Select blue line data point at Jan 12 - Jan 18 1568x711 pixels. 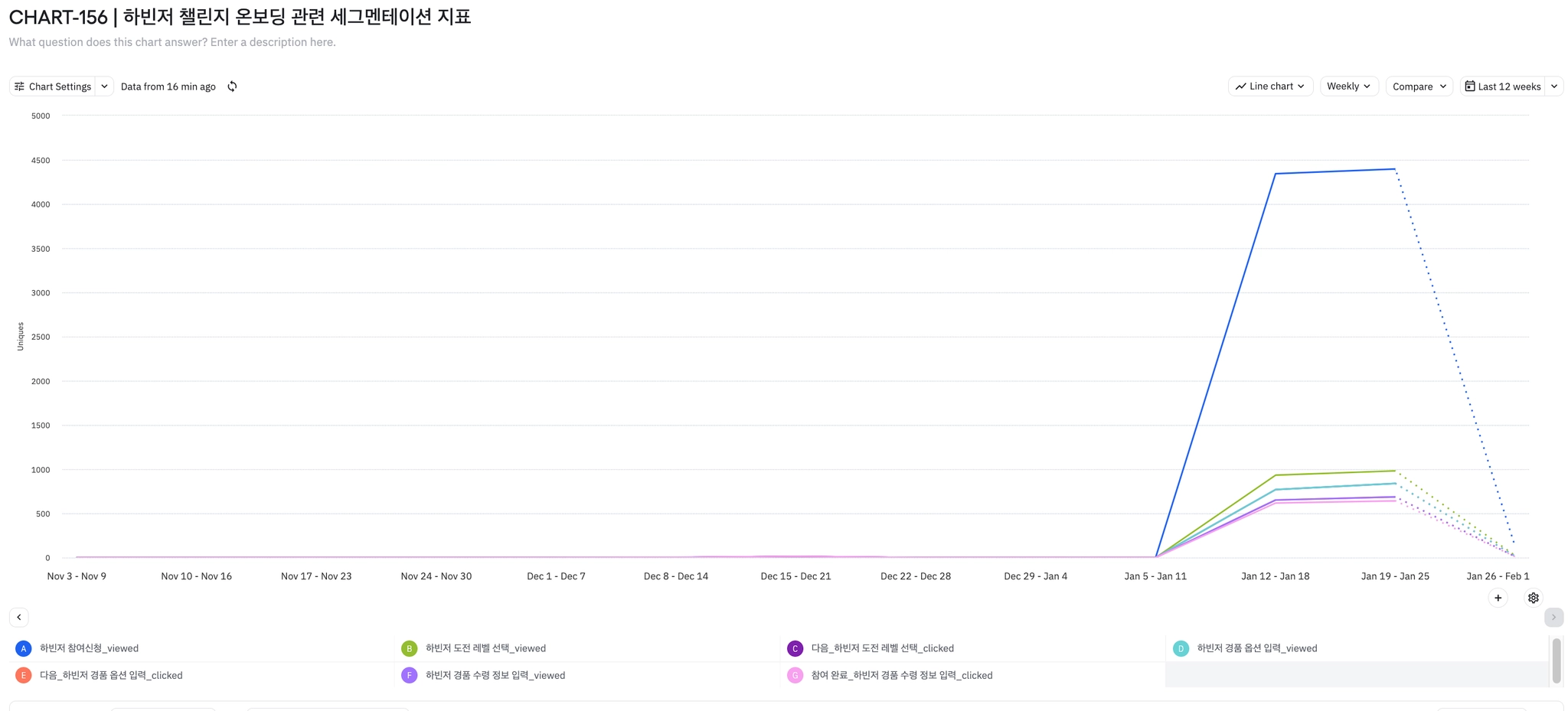tap(1276, 174)
